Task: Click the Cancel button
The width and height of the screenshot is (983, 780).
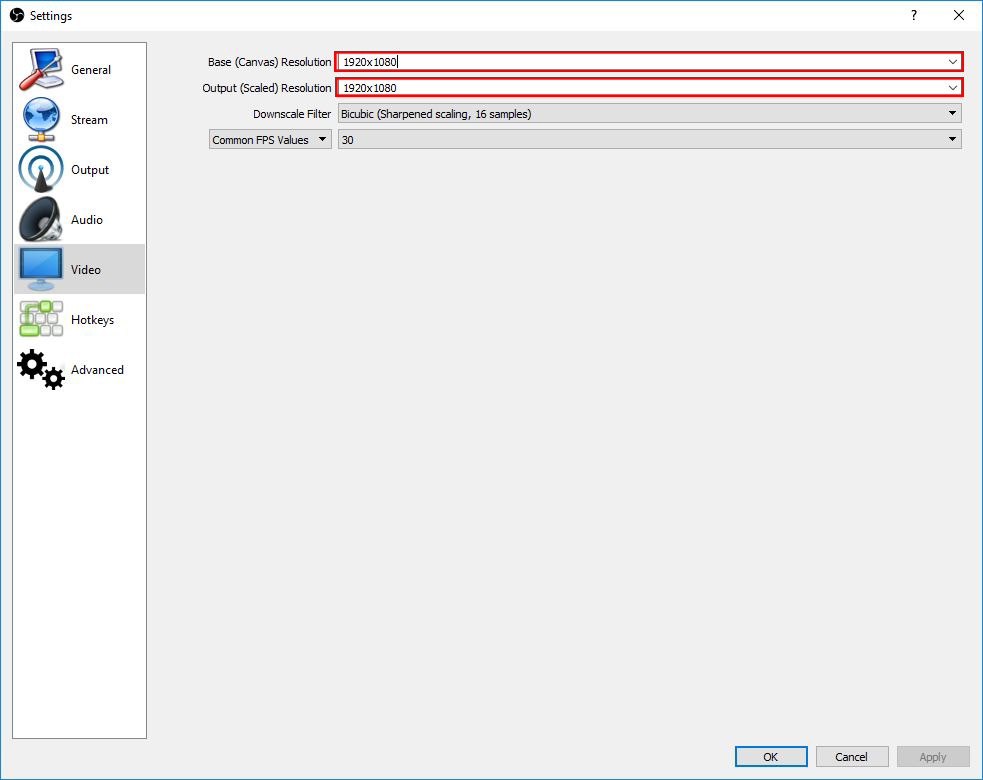Action: (852, 757)
